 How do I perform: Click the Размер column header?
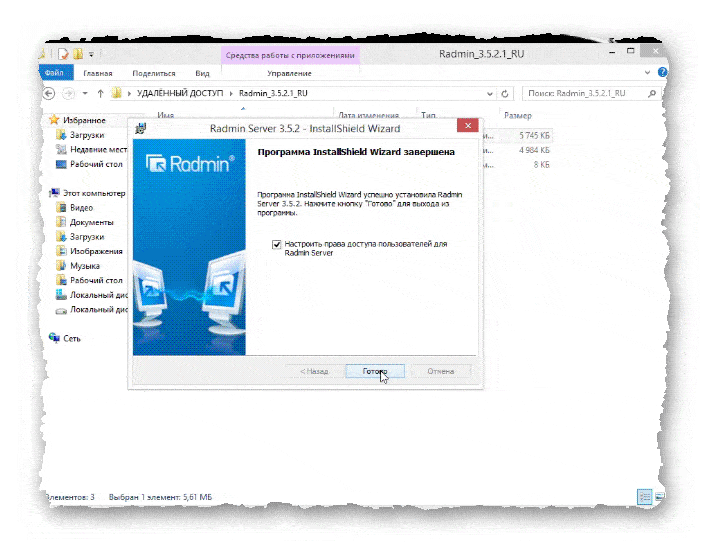[518, 115]
